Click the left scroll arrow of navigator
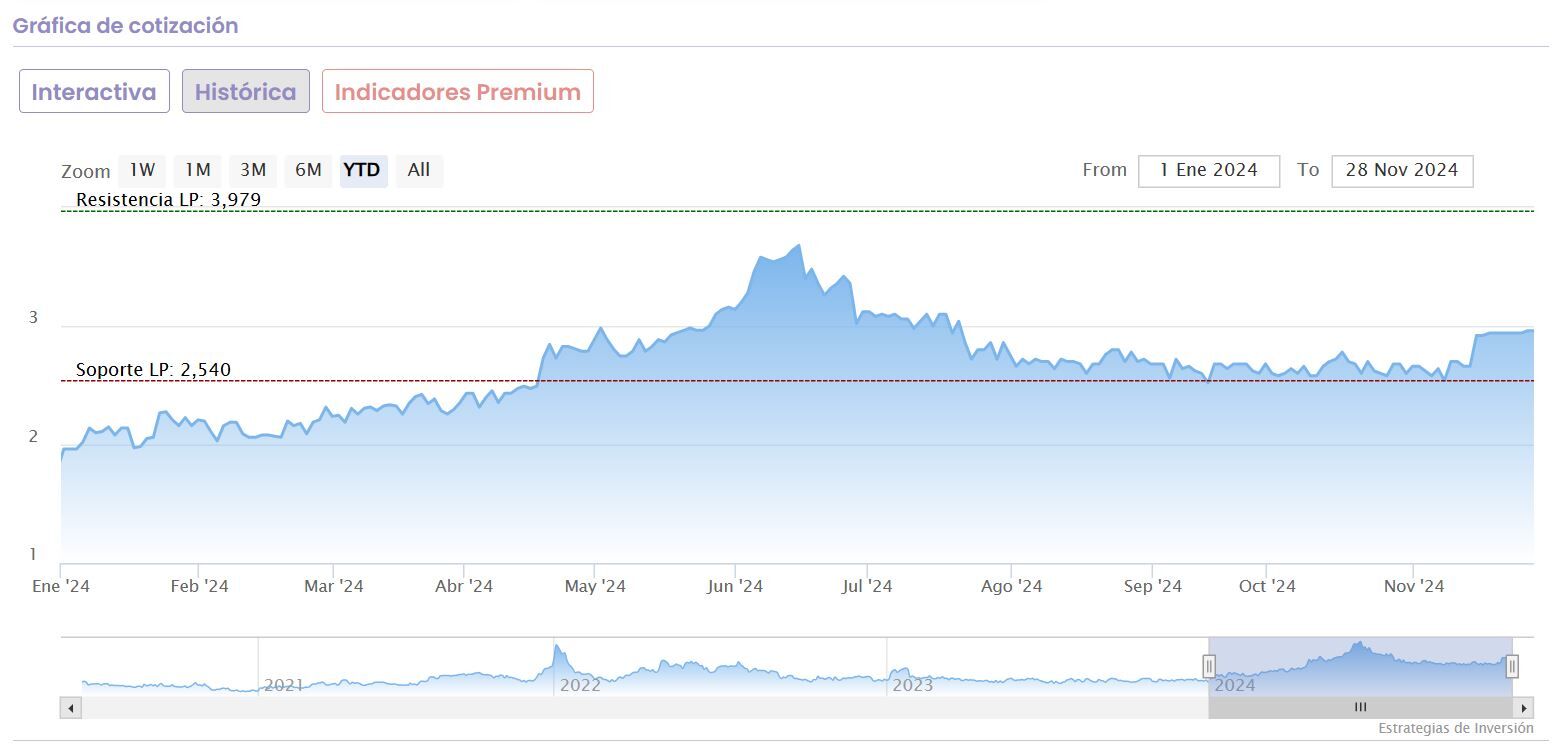This screenshot has height=749, width=1556. (x=71, y=708)
